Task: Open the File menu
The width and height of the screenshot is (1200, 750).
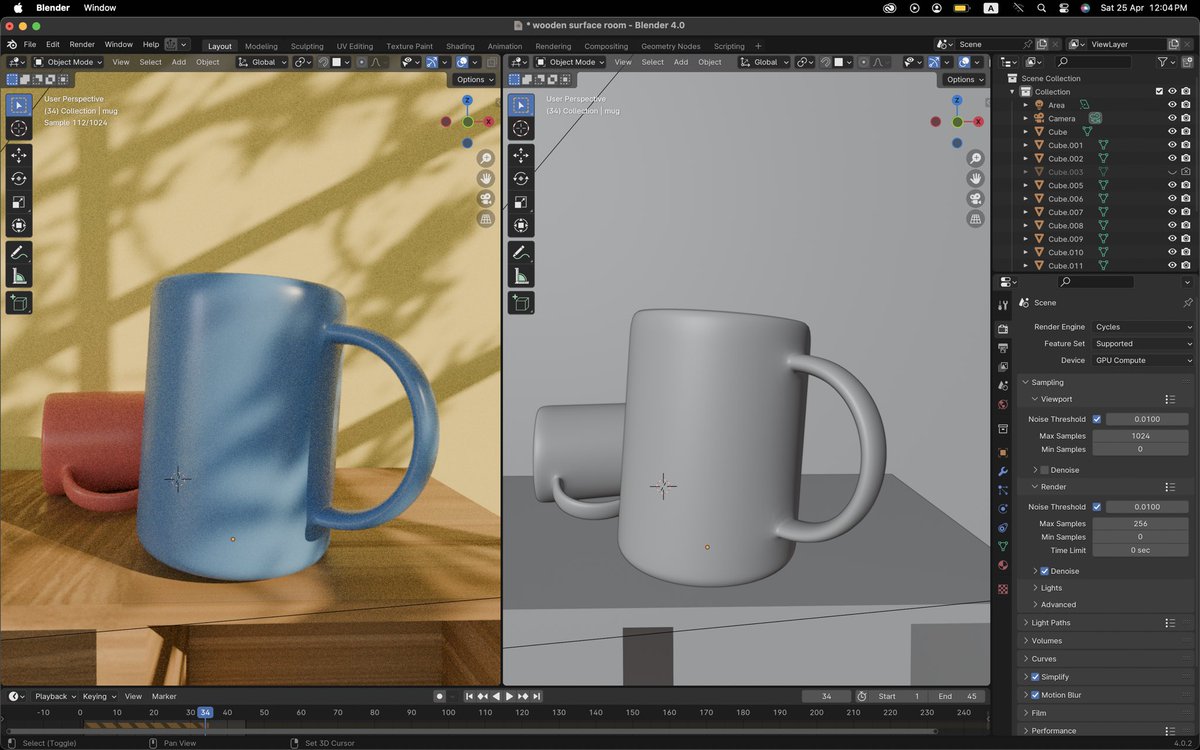Action: 30,45
